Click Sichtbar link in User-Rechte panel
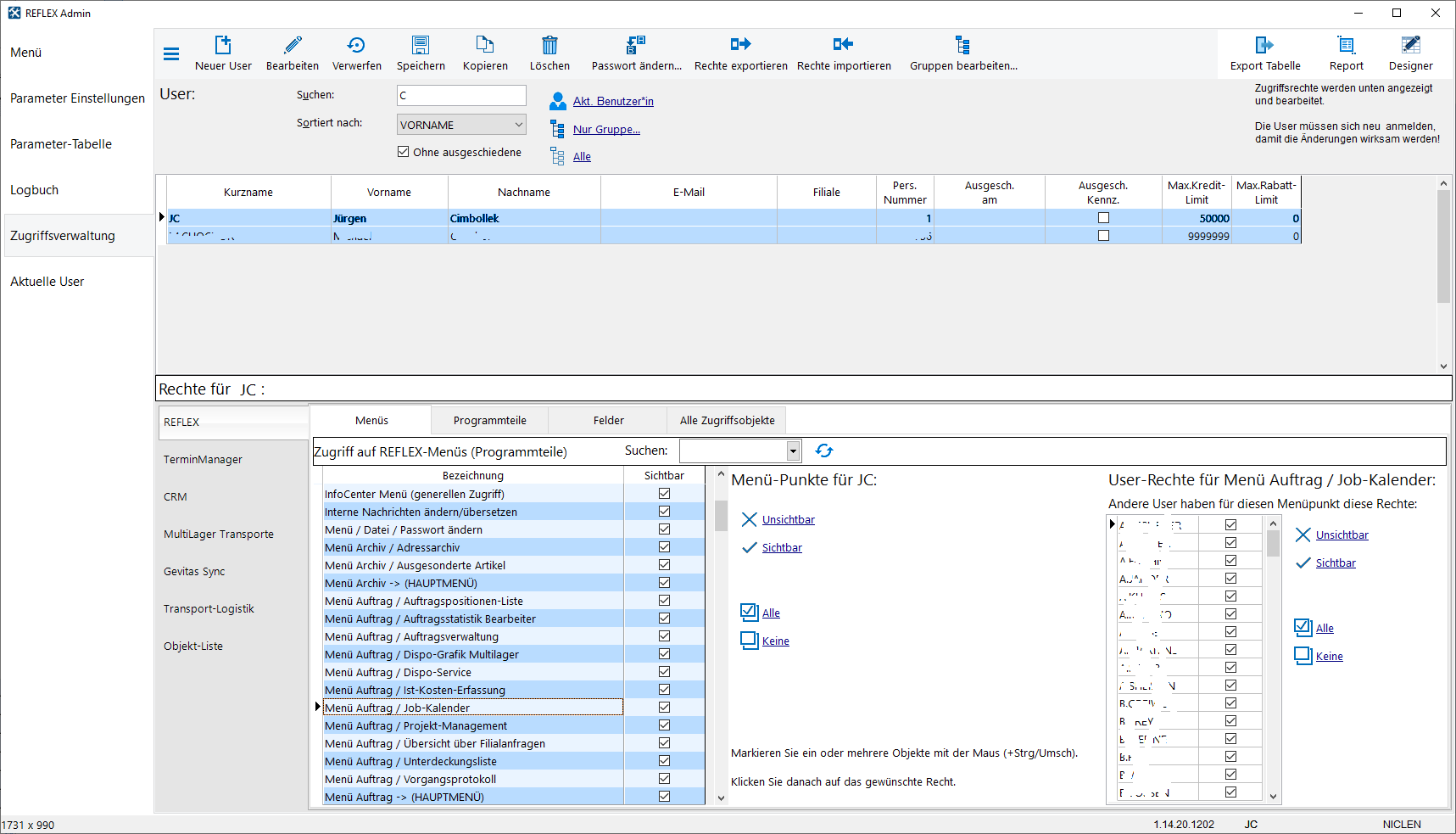This screenshot has height=834, width=1456. 1336,563
